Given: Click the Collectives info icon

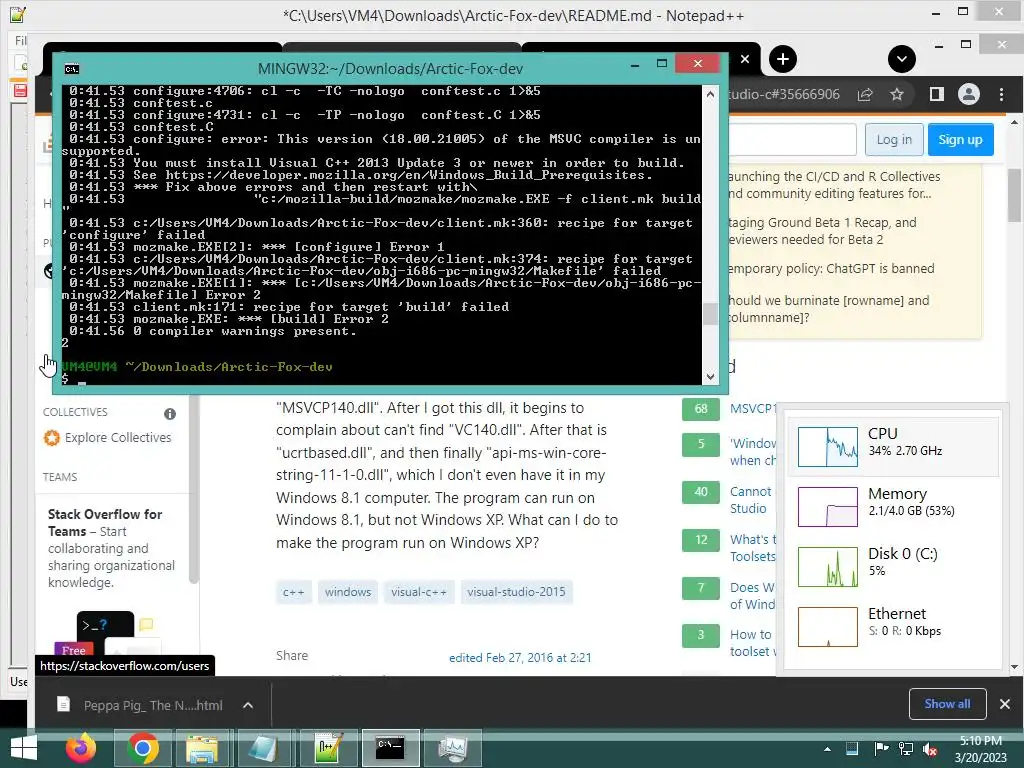Looking at the screenshot, I should pos(170,413).
